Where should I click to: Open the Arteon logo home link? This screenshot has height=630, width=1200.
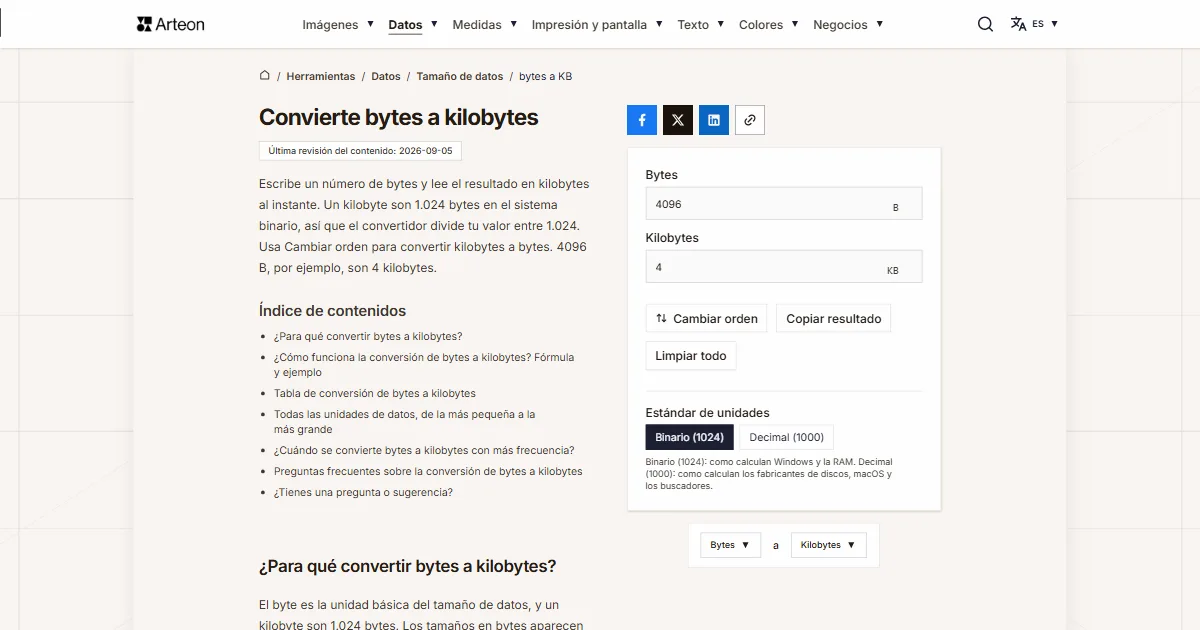tap(171, 24)
